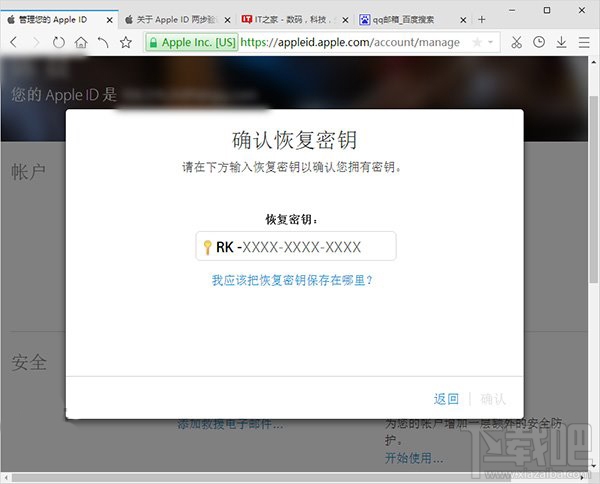Screen dimensions: 600x484
Task: Open the downloads arrow icon
Action: click(561, 42)
